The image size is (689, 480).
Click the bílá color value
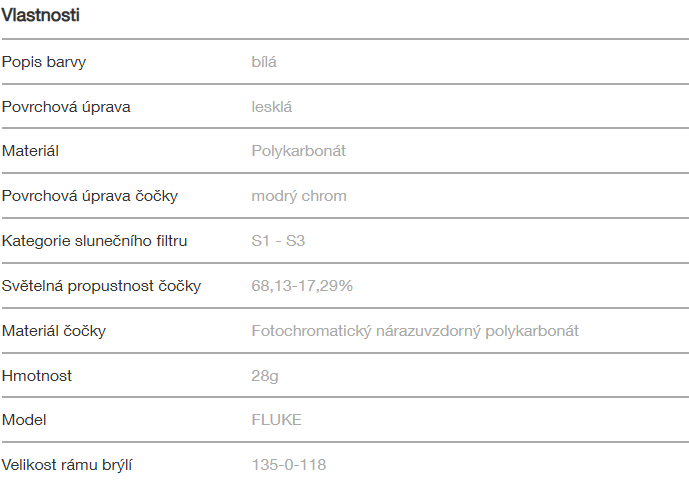264,62
